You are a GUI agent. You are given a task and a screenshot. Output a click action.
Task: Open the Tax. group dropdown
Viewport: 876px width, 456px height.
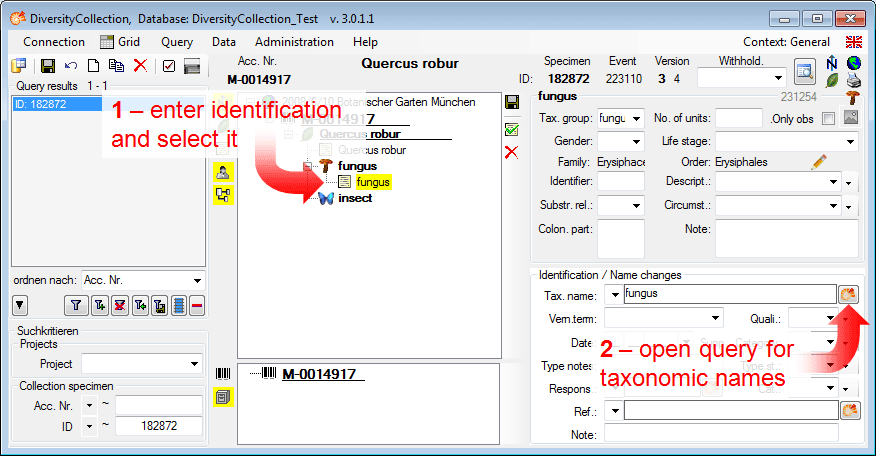637,119
